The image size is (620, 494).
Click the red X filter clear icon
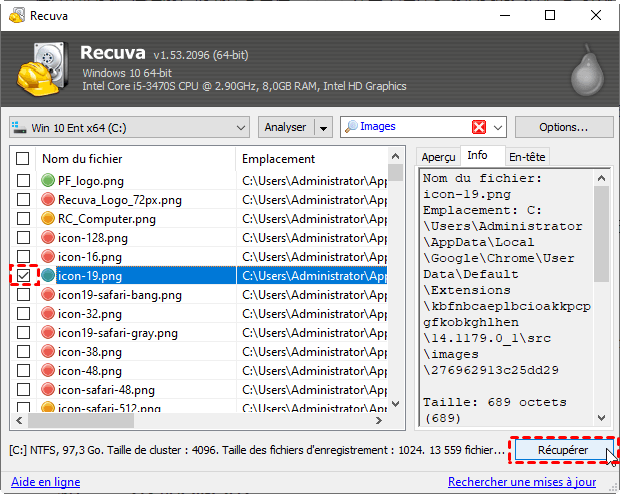[478, 127]
